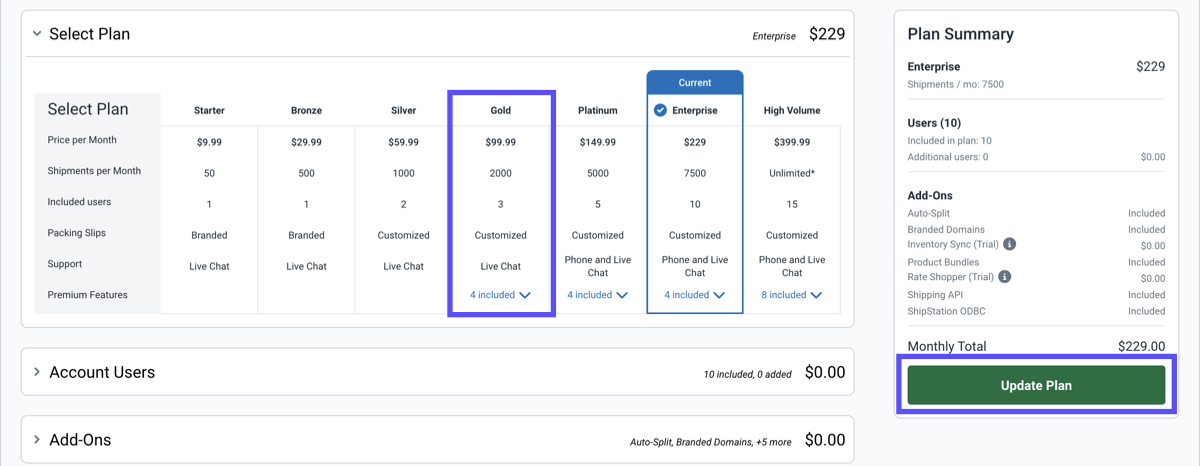Image resolution: width=1200 pixels, height=466 pixels.
Task: Click the info icon next to Inventory Sync (Trial)
Action: (x=1010, y=245)
